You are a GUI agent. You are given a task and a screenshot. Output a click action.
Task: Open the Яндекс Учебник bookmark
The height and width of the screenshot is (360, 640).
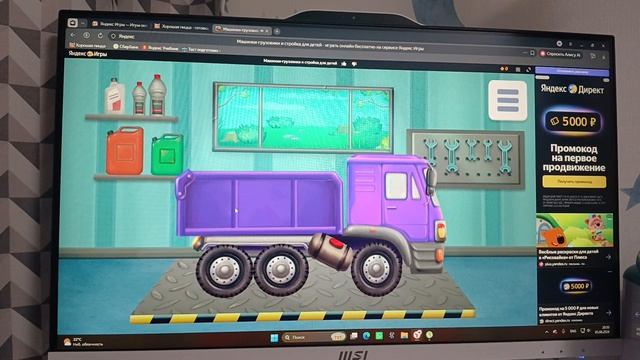pyautogui.click(x=160, y=48)
